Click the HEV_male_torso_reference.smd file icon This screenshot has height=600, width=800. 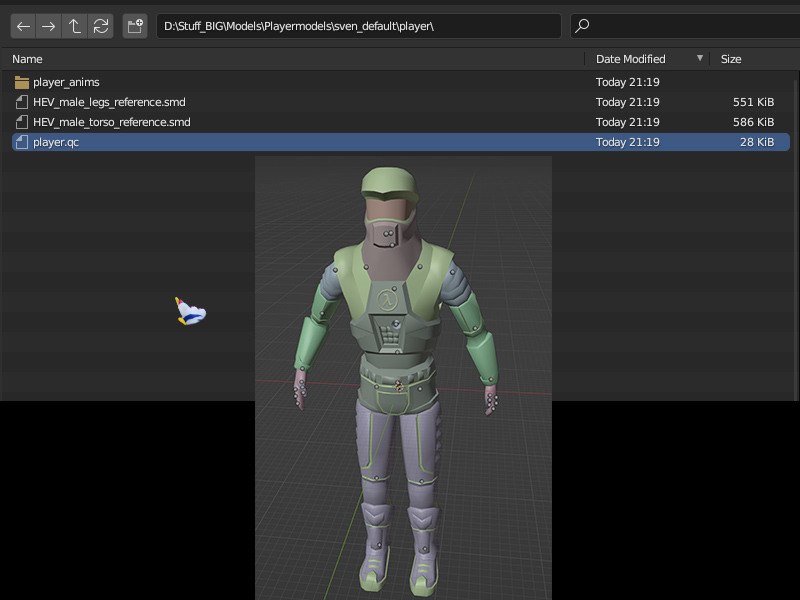click(x=22, y=122)
